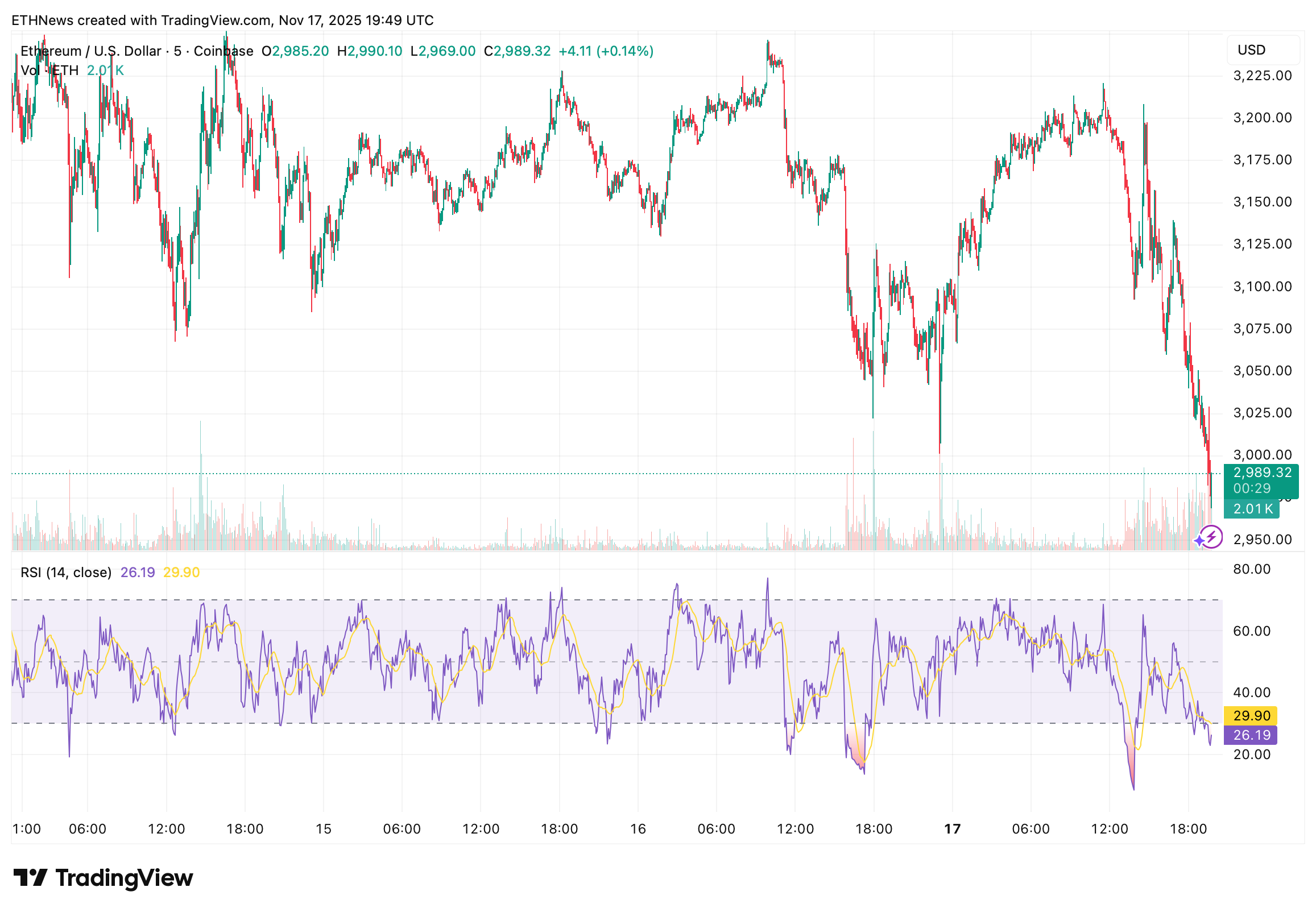This screenshot has width=1316, height=912.
Task: Click the yellow 29.90 RSI-MA value tag
Action: 1251,715
